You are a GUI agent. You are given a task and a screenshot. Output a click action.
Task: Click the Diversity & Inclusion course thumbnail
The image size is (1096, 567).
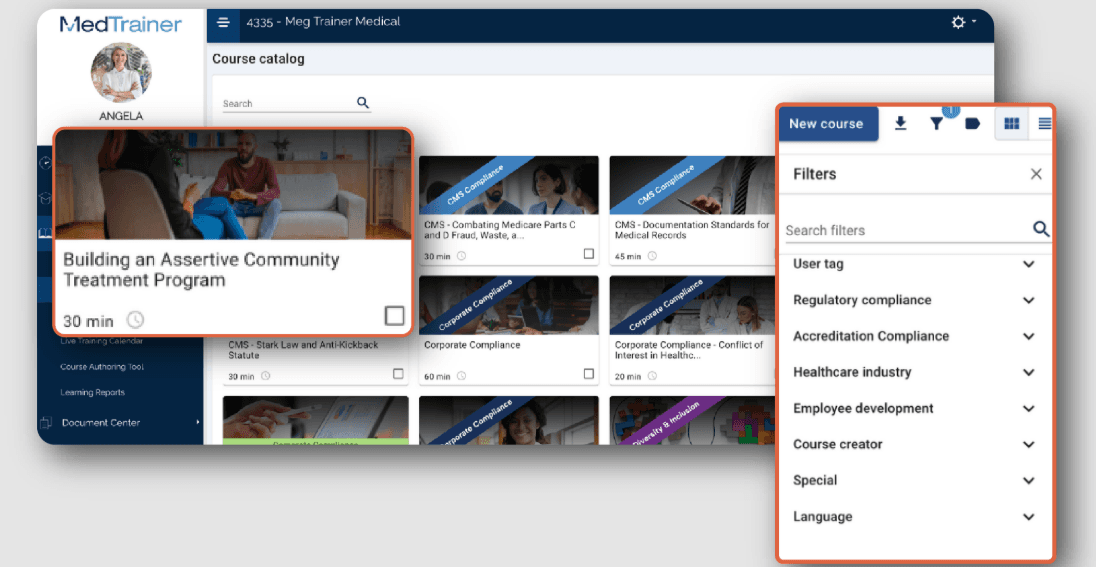click(x=693, y=420)
